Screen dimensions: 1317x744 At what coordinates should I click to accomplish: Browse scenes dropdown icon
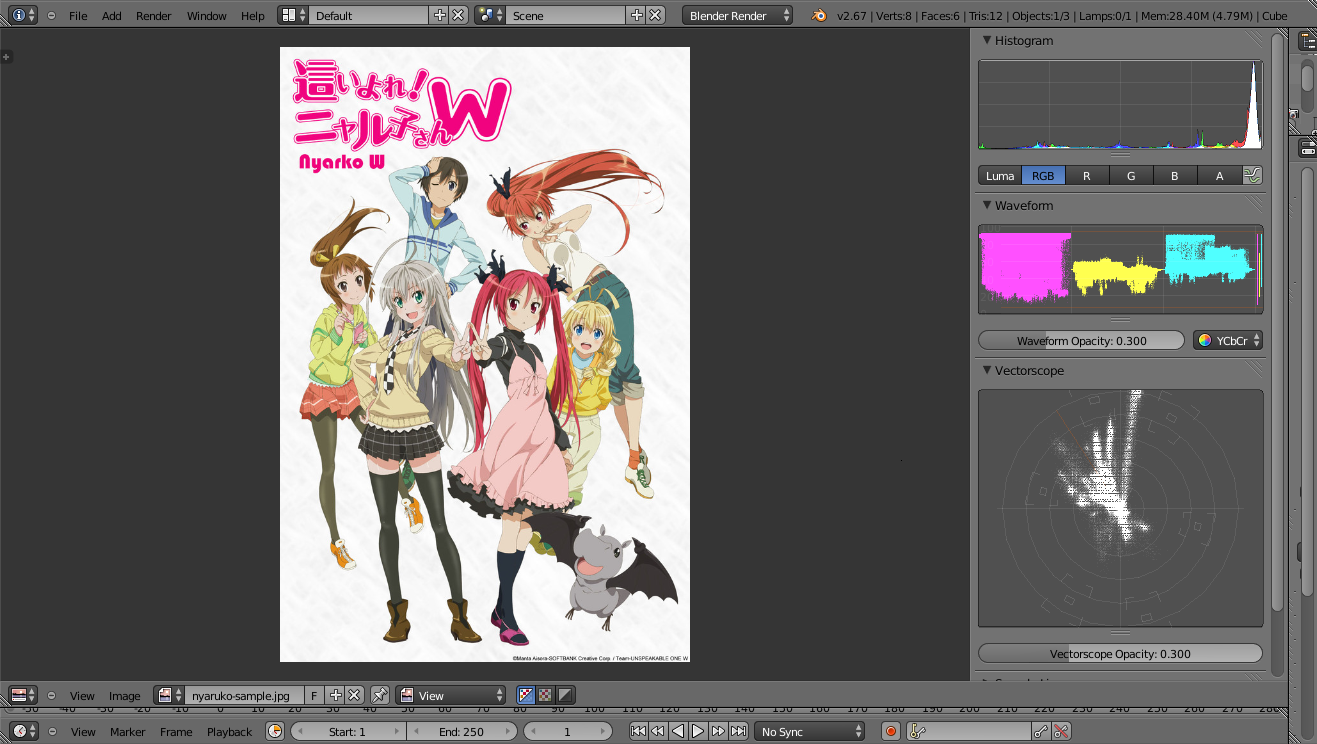point(490,15)
